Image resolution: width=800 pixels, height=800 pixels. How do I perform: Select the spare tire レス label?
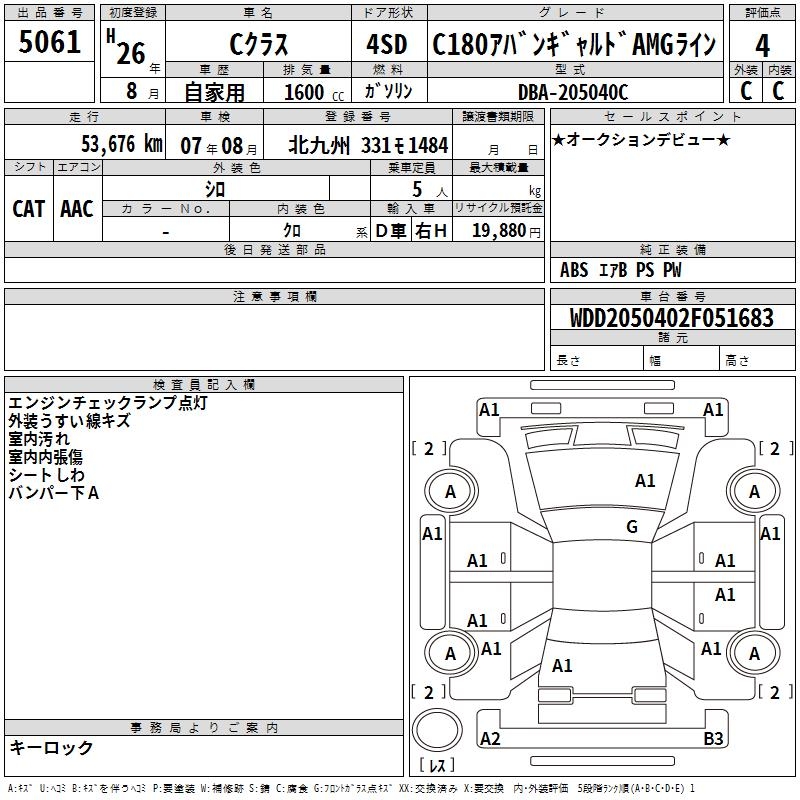437,765
